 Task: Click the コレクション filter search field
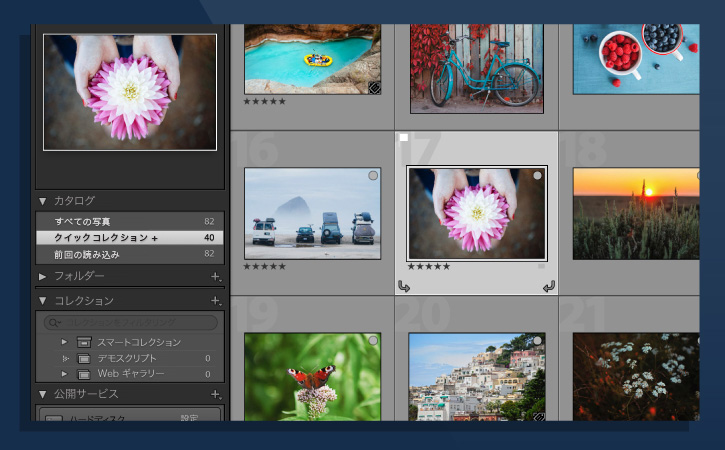click(x=130, y=322)
